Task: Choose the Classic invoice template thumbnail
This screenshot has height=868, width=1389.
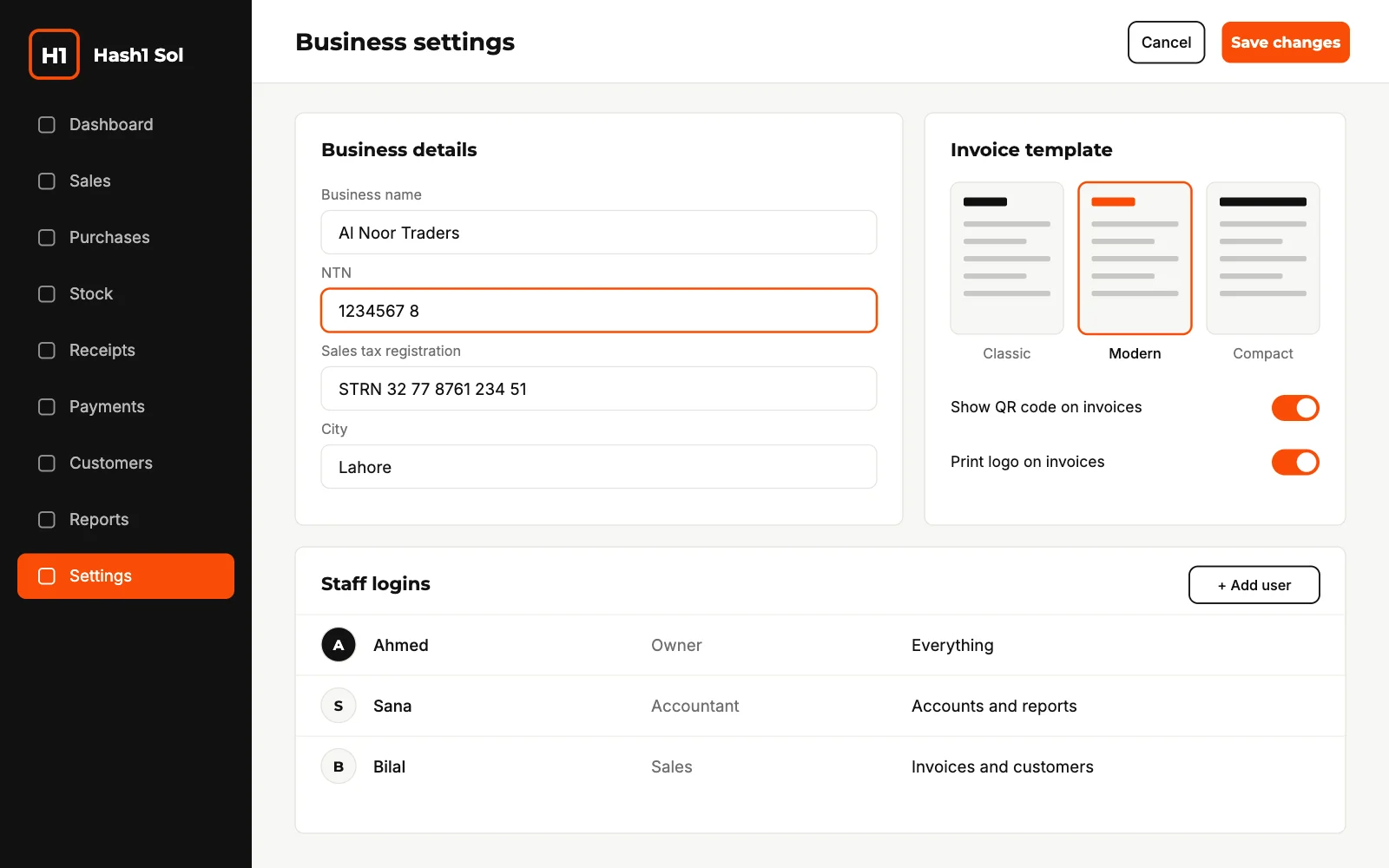Action: coord(1007,258)
